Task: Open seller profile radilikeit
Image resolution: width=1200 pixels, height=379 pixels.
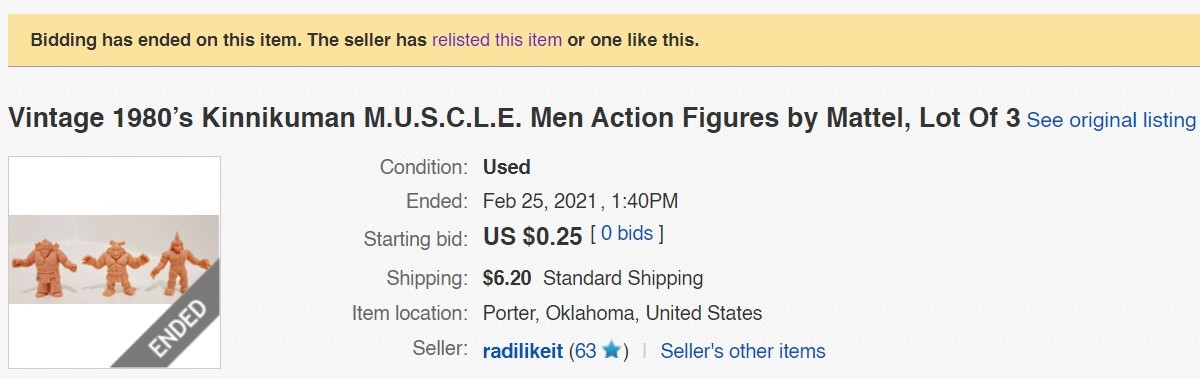Action: (522, 351)
